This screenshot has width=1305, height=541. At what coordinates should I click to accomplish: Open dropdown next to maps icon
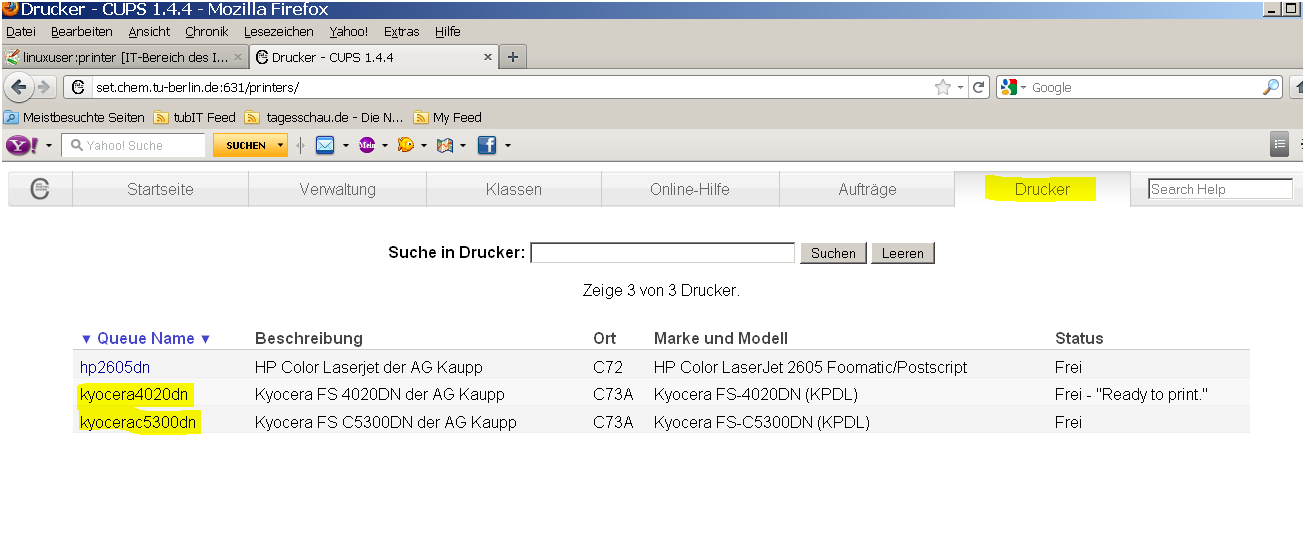click(463, 146)
